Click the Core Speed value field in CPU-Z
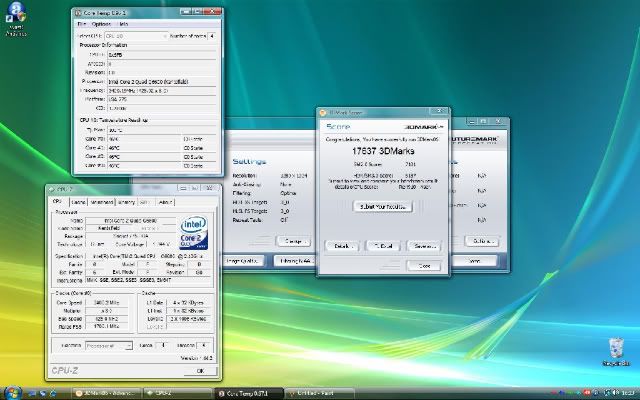 pyautogui.click(x=107, y=303)
